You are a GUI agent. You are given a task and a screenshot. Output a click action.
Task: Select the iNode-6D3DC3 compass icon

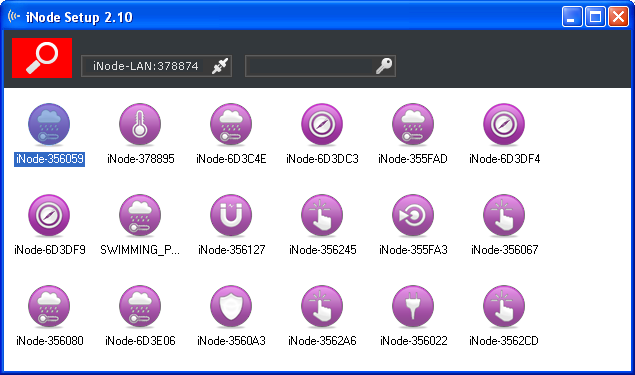(x=322, y=125)
